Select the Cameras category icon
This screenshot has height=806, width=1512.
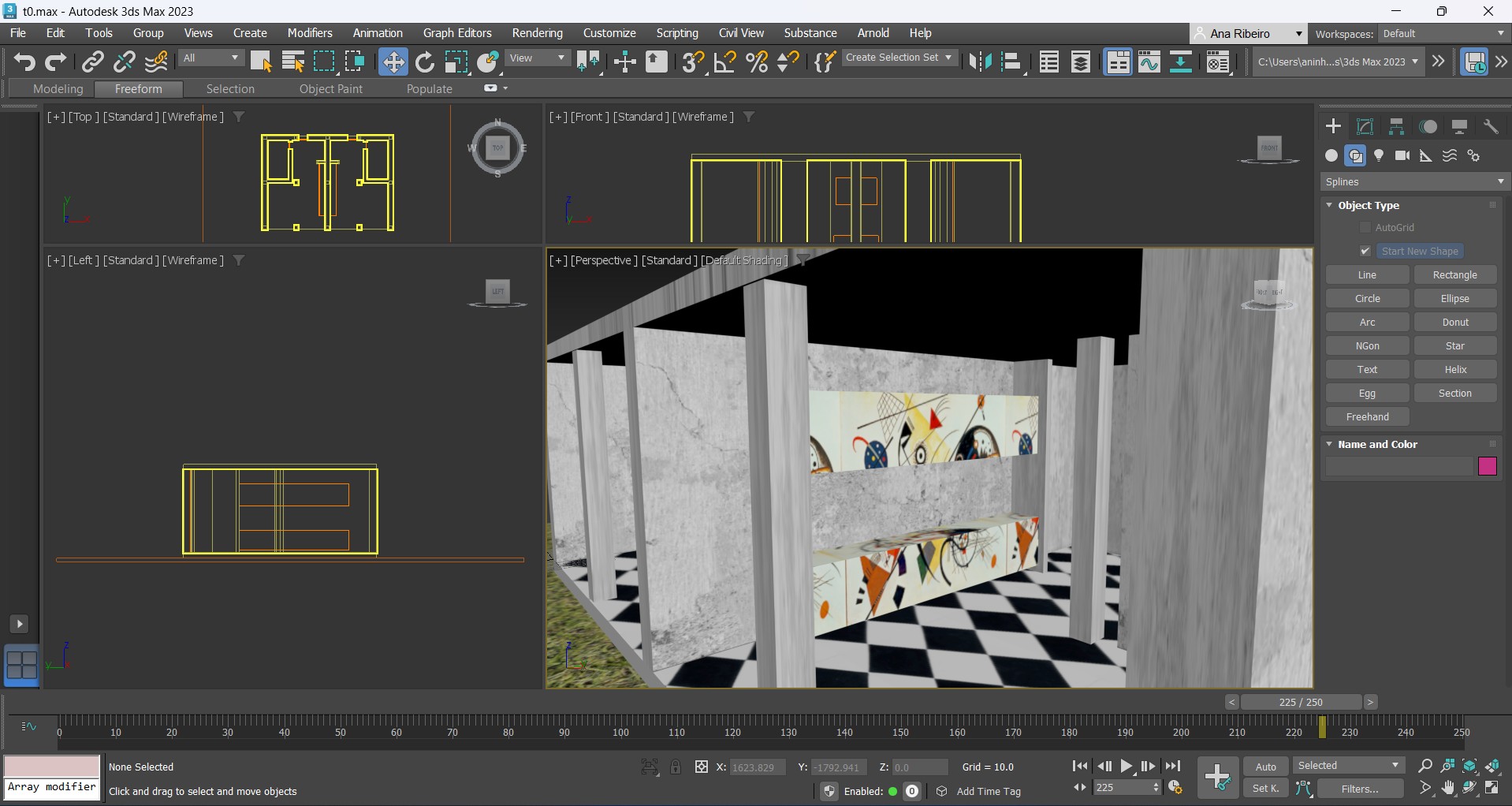(x=1402, y=155)
